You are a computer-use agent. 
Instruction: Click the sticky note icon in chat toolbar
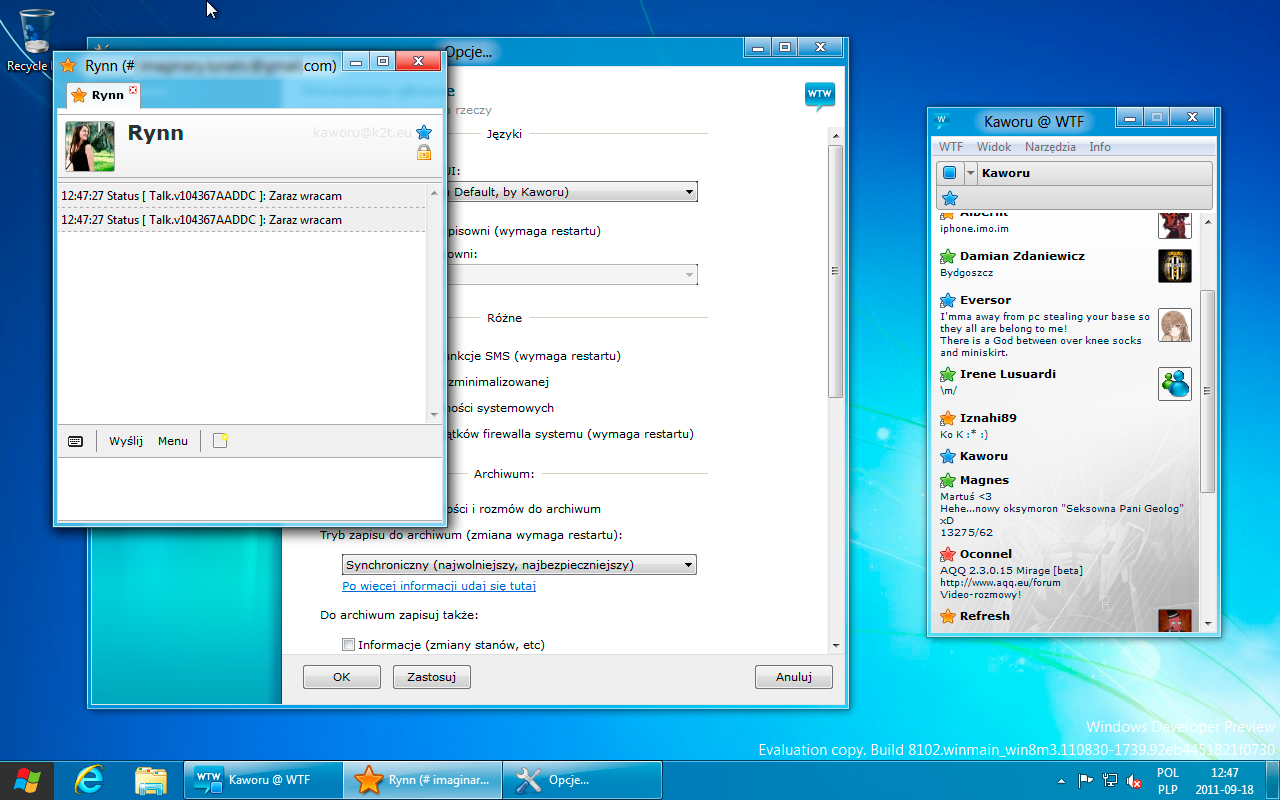pos(220,441)
